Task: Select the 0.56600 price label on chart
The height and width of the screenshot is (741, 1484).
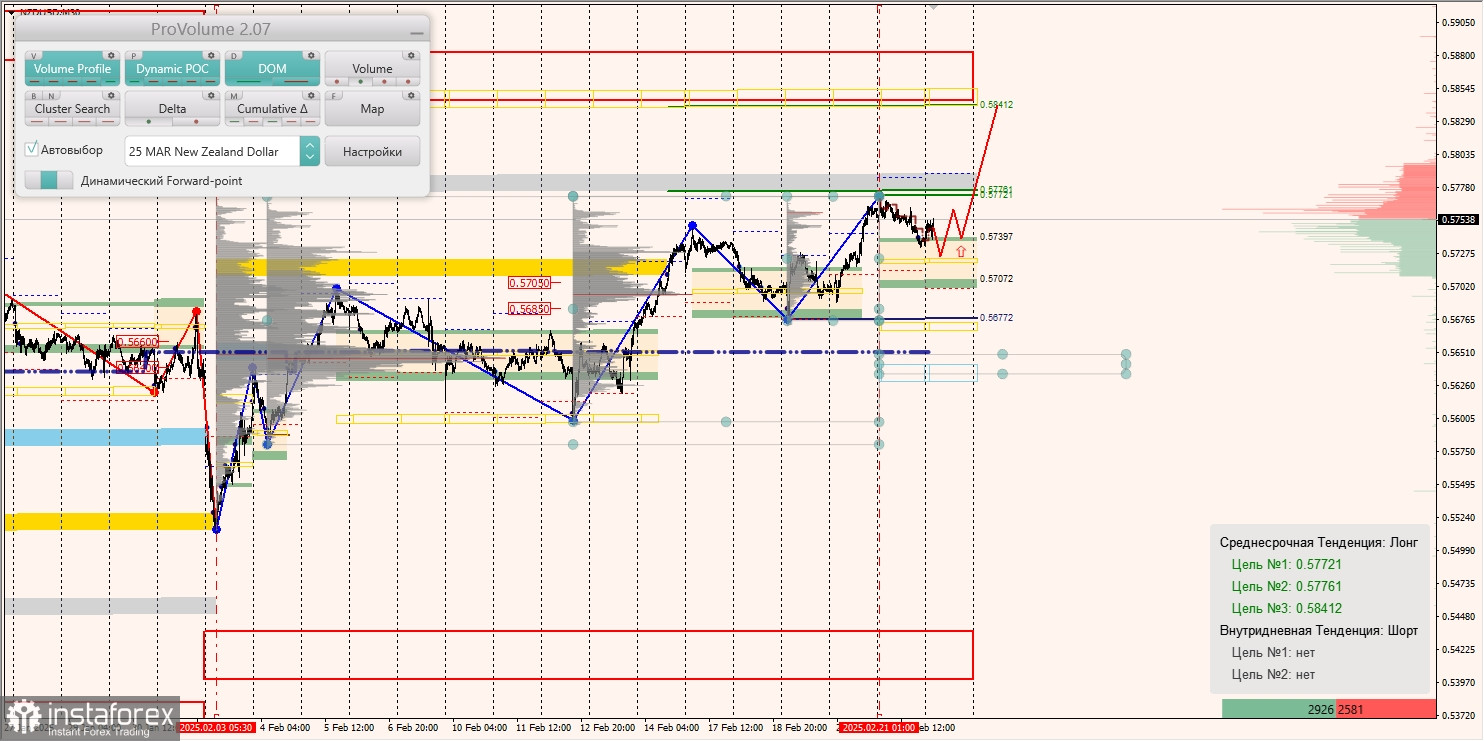Action: (137, 342)
